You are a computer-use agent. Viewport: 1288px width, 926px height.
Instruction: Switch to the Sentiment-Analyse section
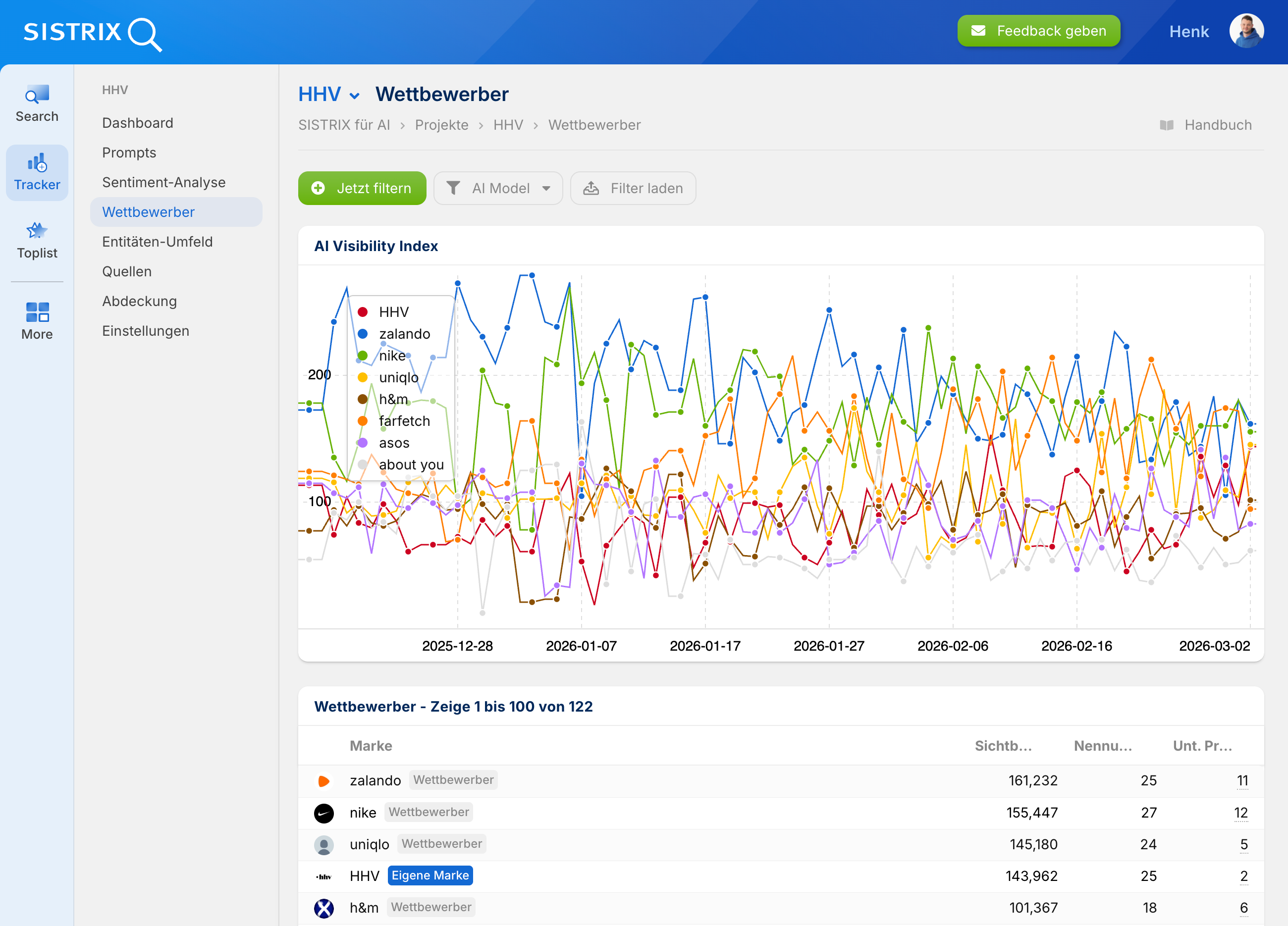click(163, 182)
